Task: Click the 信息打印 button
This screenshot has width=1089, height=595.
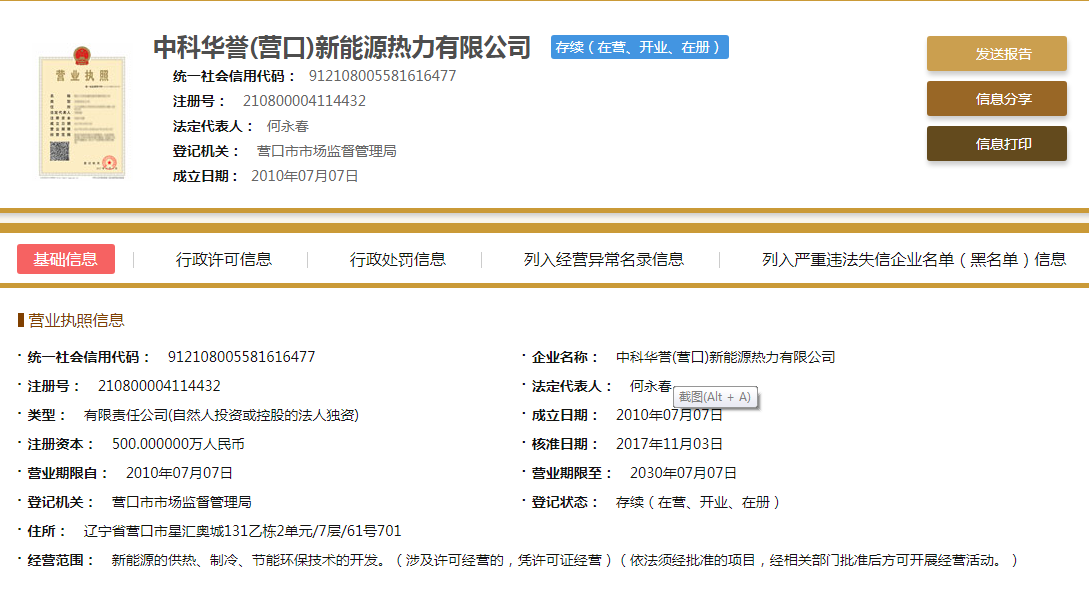Action: 997,144
